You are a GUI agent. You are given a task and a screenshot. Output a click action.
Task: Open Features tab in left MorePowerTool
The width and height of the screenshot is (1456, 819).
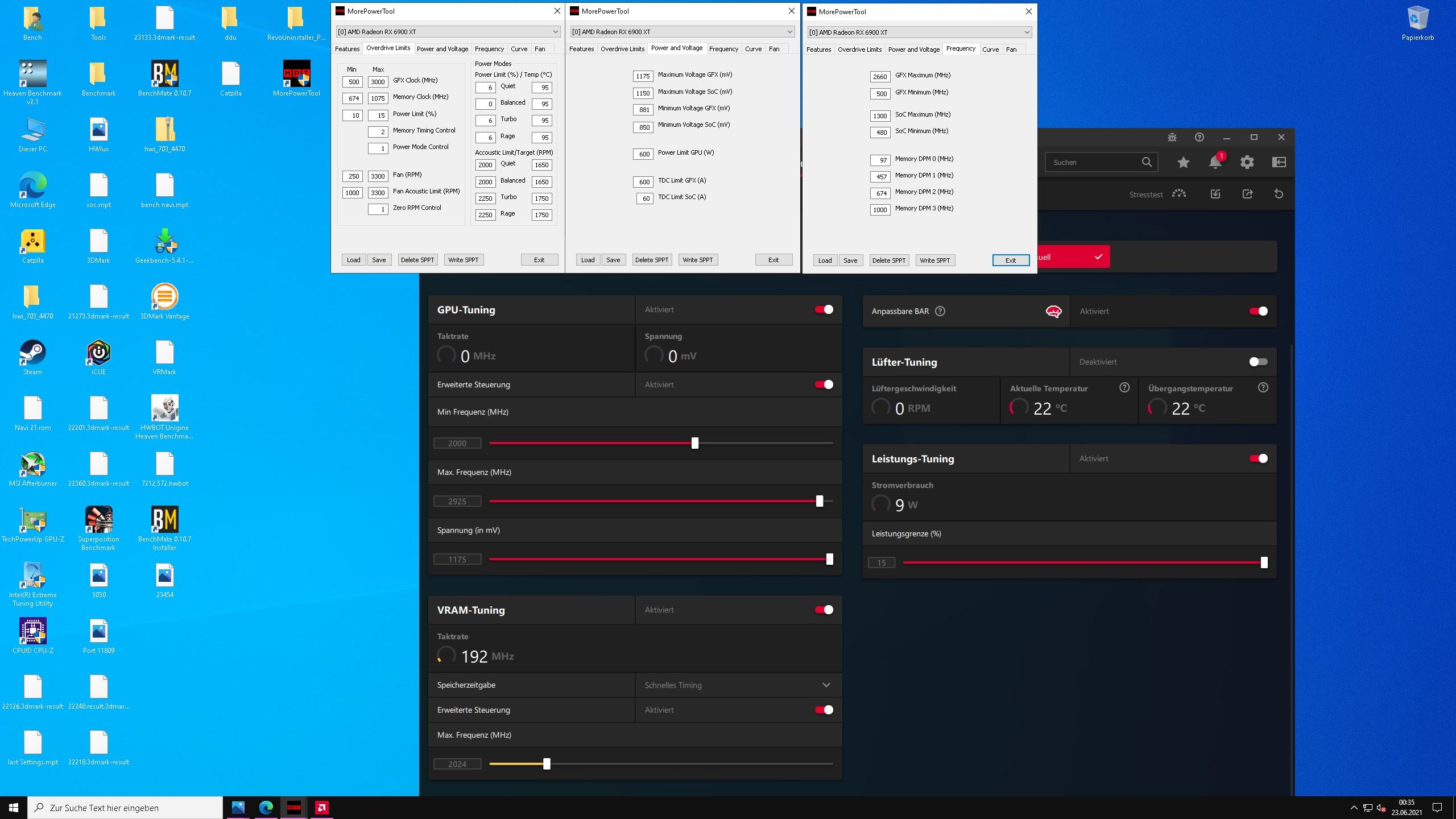pyautogui.click(x=347, y=49)
